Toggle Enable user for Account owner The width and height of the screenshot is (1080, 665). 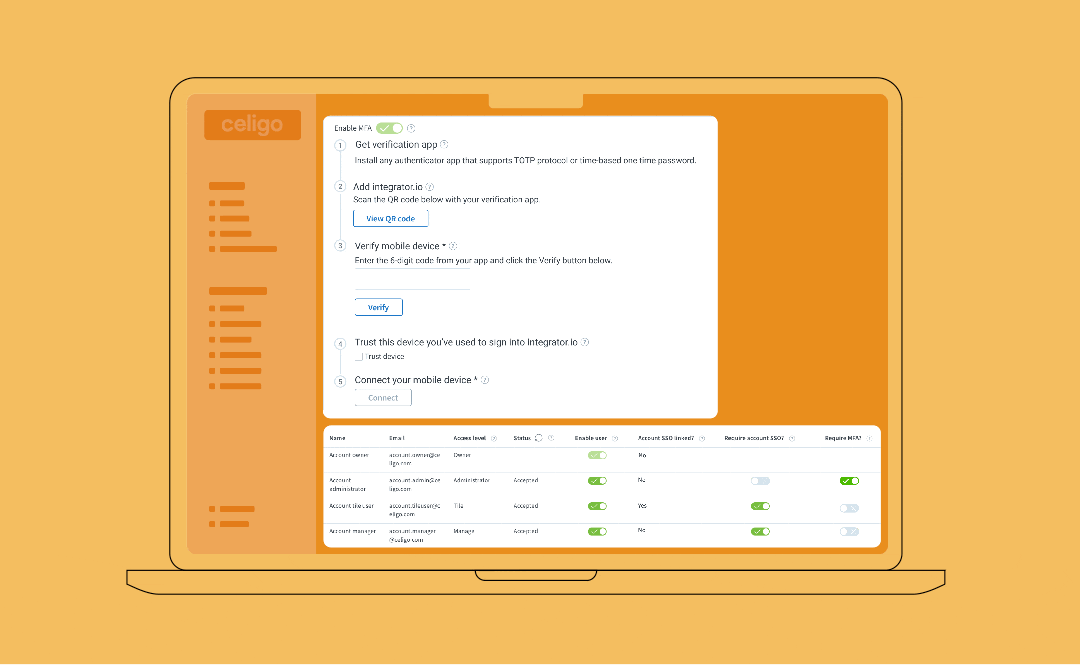point(597,456)
